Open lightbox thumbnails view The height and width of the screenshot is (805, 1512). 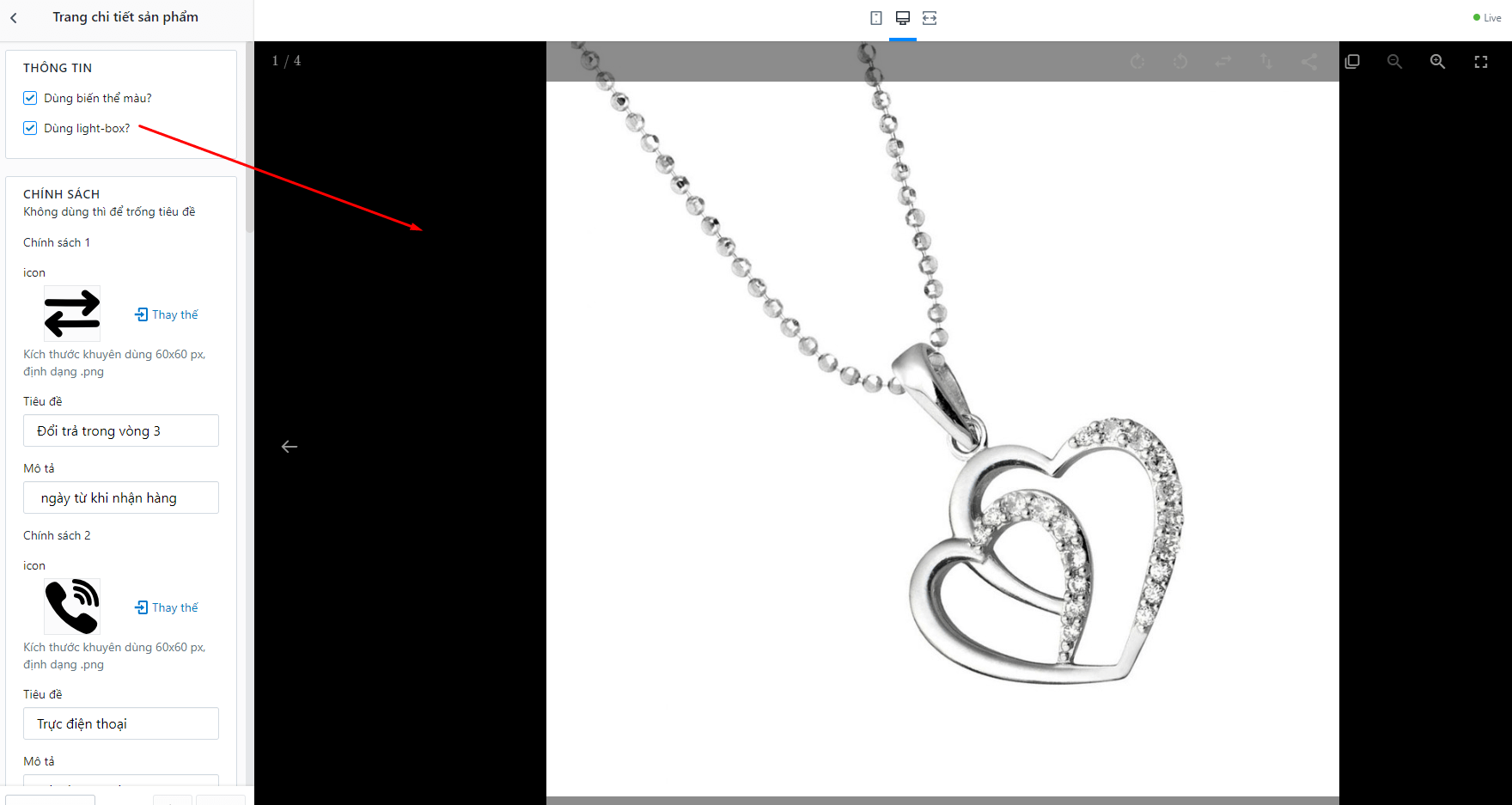1352,62
